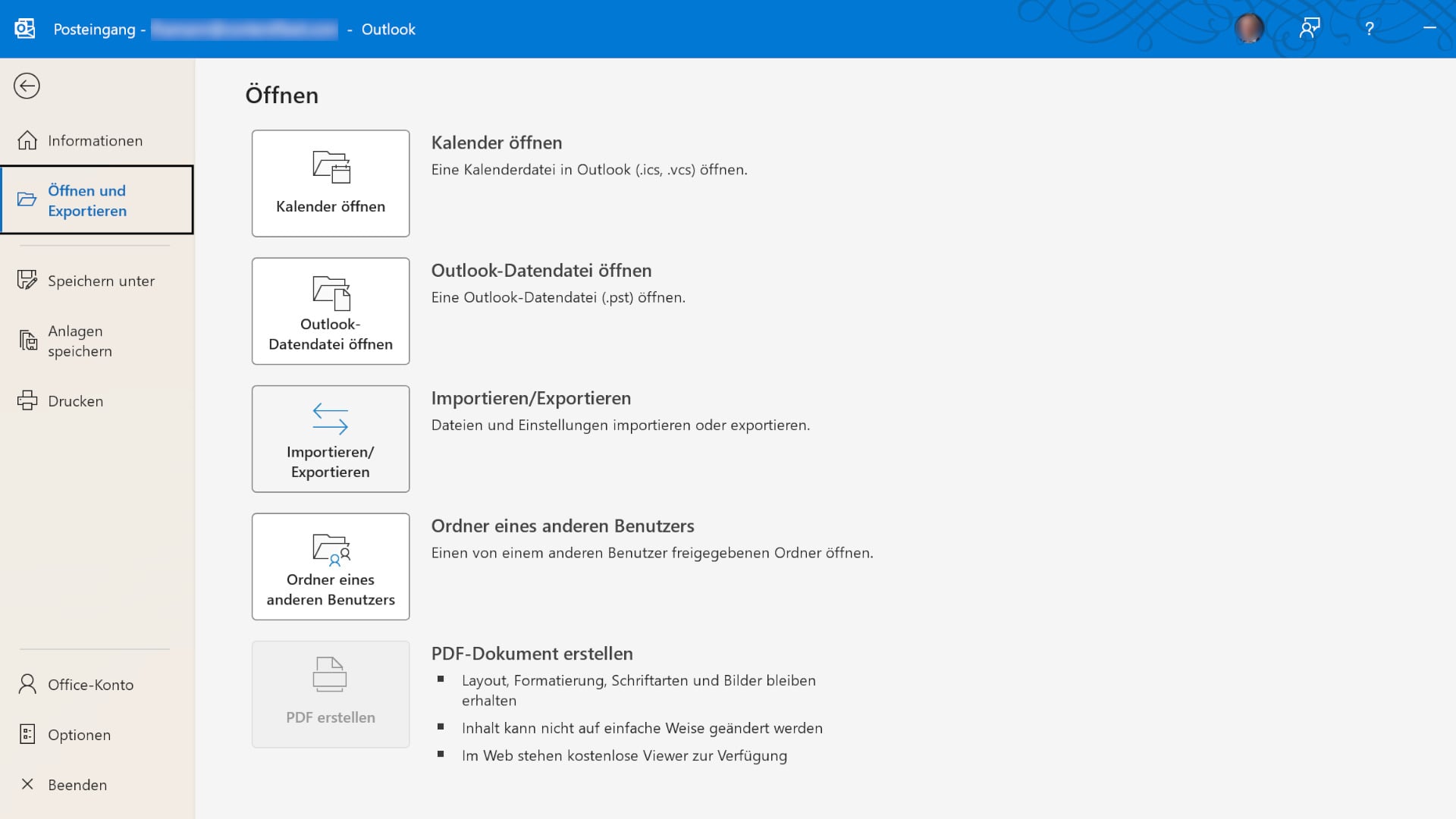Viewport: 1456px width, 819px height.
Task: Click the Importieren/Exportieren heading
Action: tap(531, 398)
